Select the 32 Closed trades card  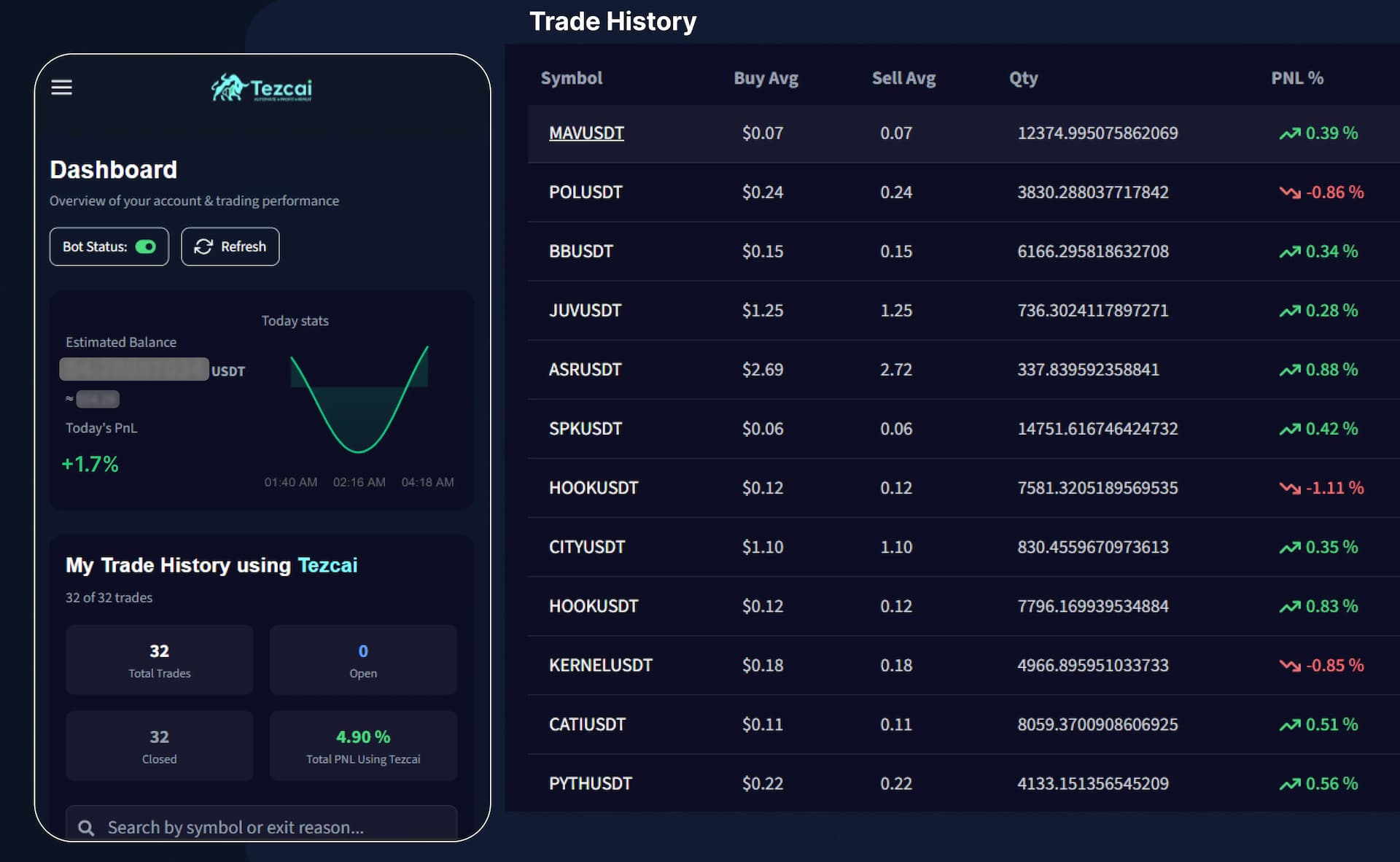point(159,745)
